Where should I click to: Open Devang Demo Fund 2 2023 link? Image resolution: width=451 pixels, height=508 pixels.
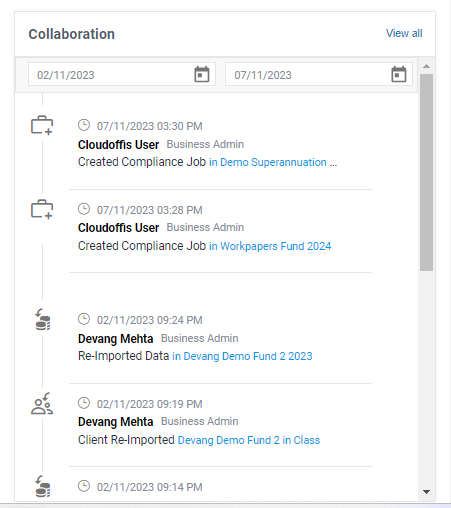coord(242,356)
